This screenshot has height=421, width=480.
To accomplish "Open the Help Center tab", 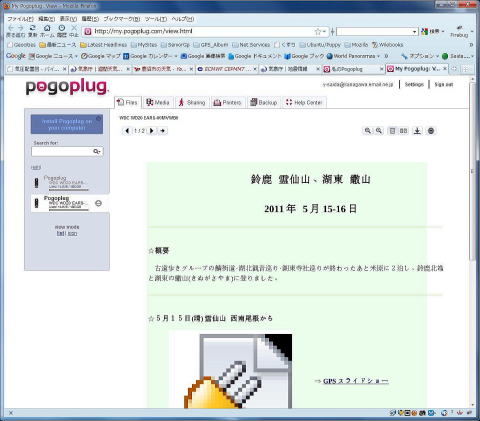I will 304,102.
